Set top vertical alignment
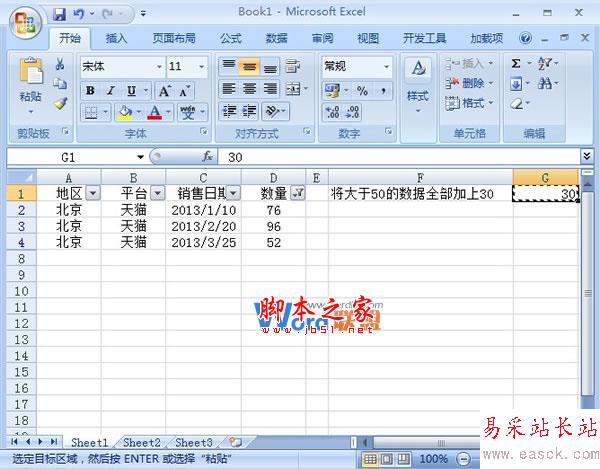 tap(229, 66)
